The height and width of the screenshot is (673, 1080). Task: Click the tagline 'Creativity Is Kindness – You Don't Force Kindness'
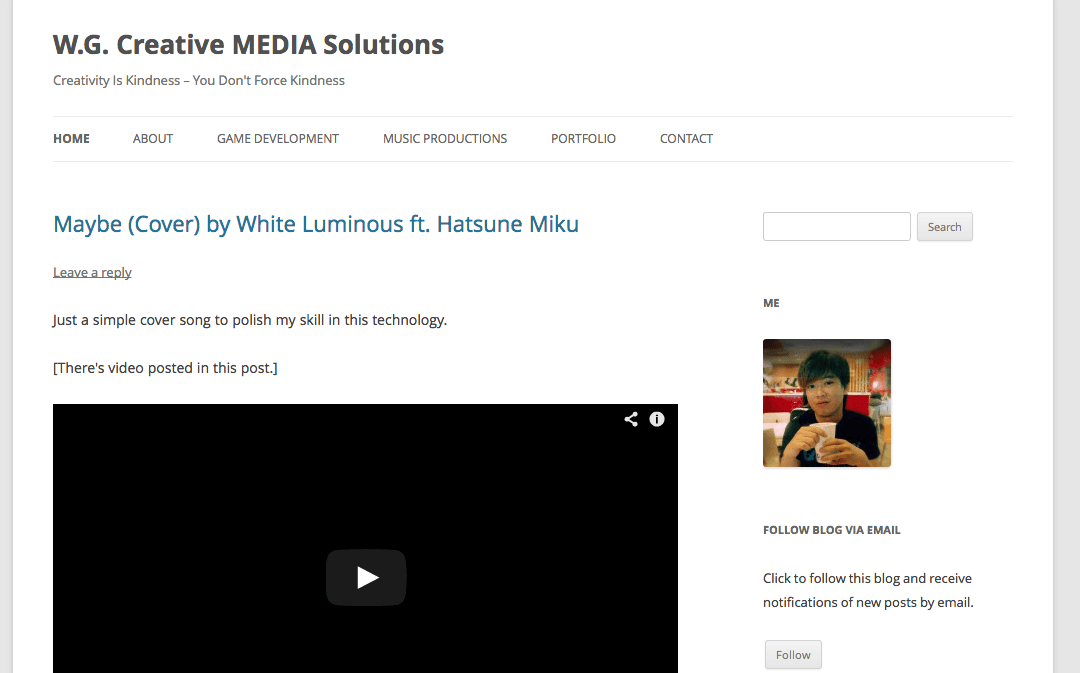pyautogui.click(x=199, y=81)
